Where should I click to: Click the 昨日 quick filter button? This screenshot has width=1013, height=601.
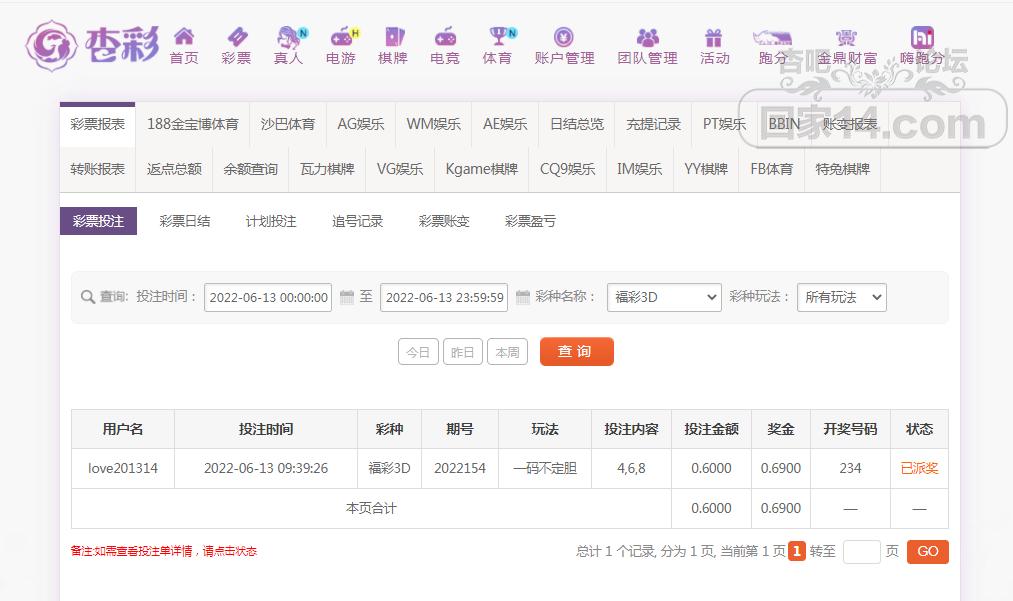[463, 352]
